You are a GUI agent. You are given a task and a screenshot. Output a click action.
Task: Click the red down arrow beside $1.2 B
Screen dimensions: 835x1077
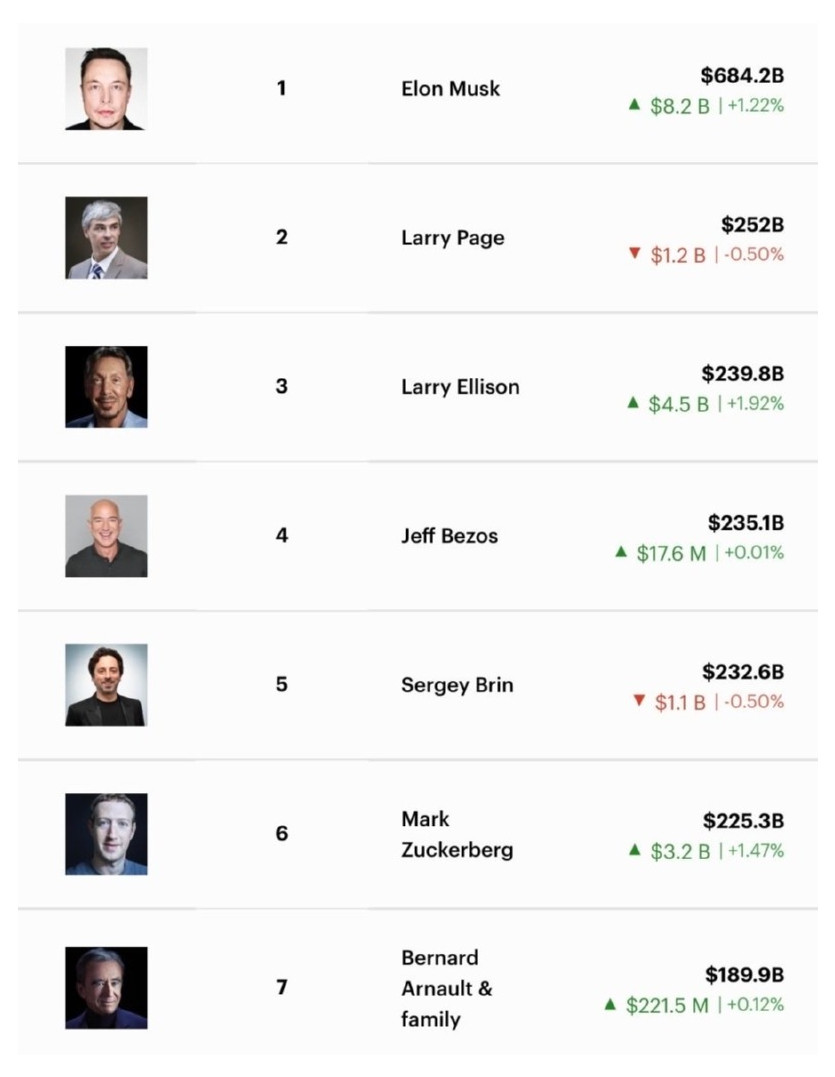point(633,254)
